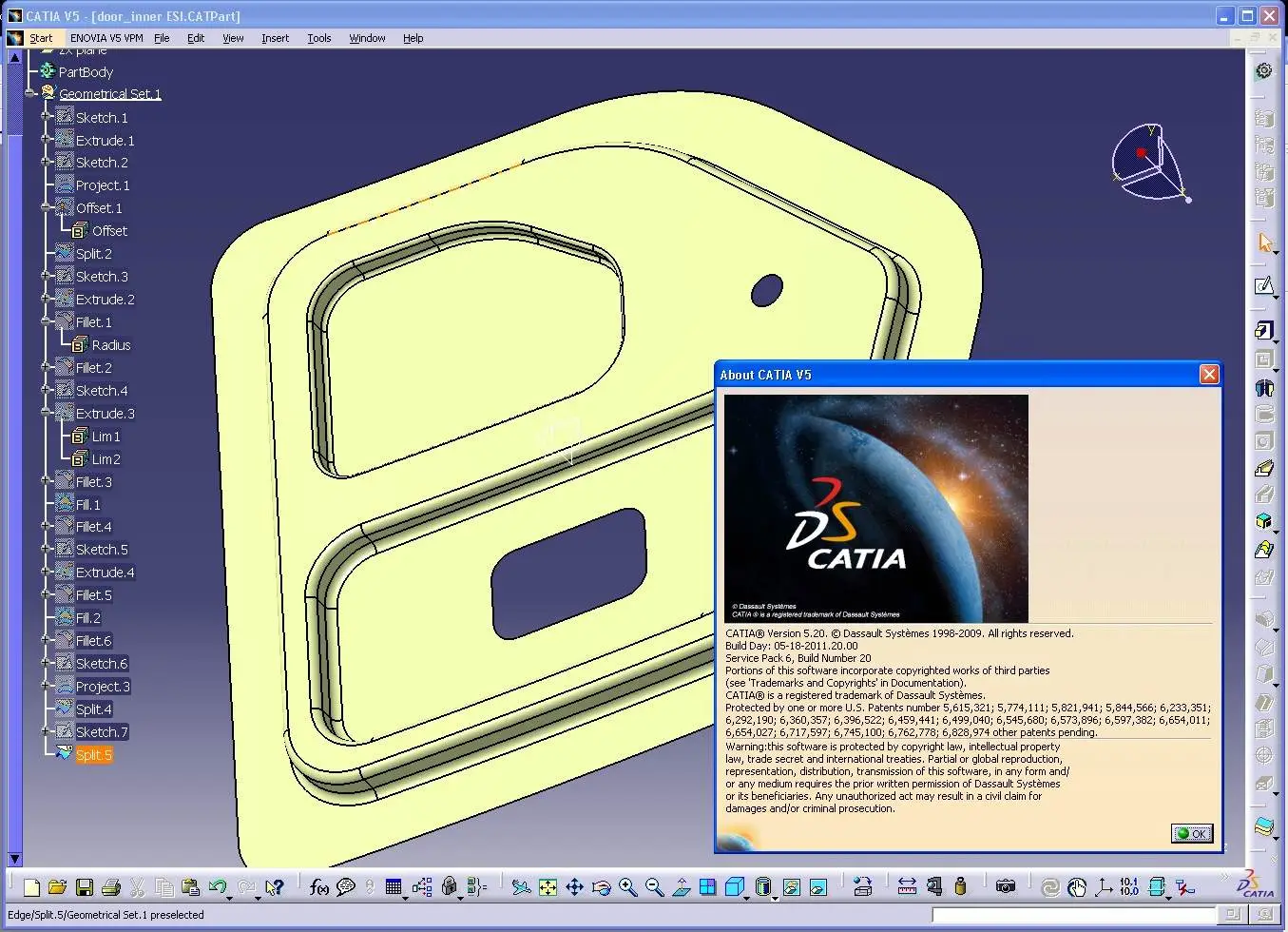The image size is (1288, 932).
Task: Collapse the Extrude.3 tree node
Action: (x=46, y=413)
